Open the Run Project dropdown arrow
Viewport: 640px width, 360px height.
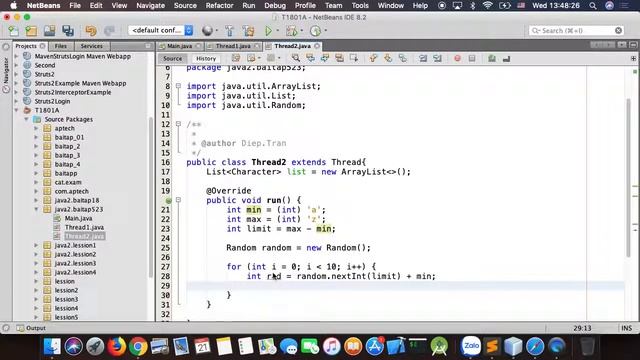pyautogui.click(x=278, y=31)
